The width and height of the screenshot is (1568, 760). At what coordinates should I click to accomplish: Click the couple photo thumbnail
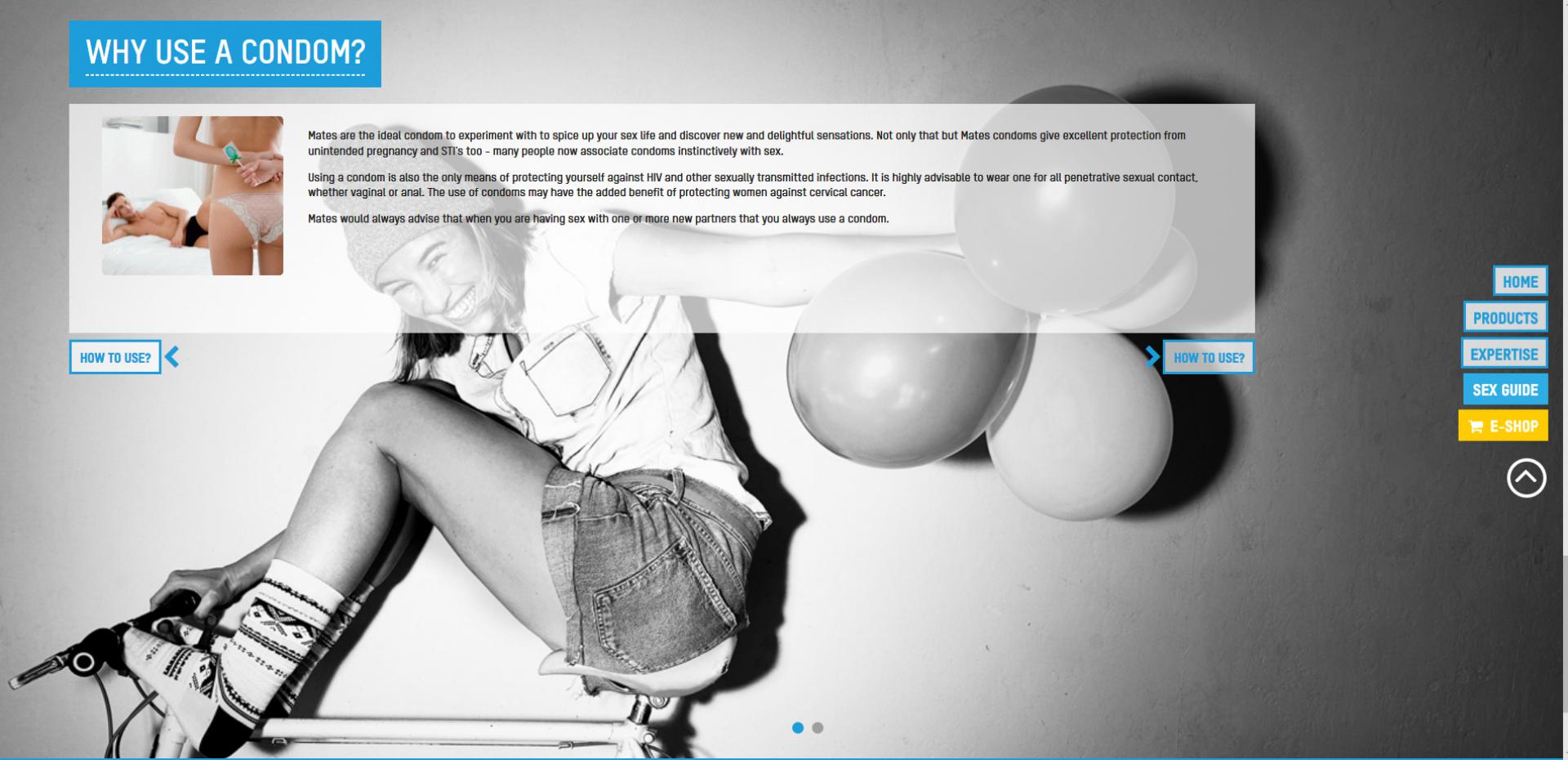click(193, 195)
